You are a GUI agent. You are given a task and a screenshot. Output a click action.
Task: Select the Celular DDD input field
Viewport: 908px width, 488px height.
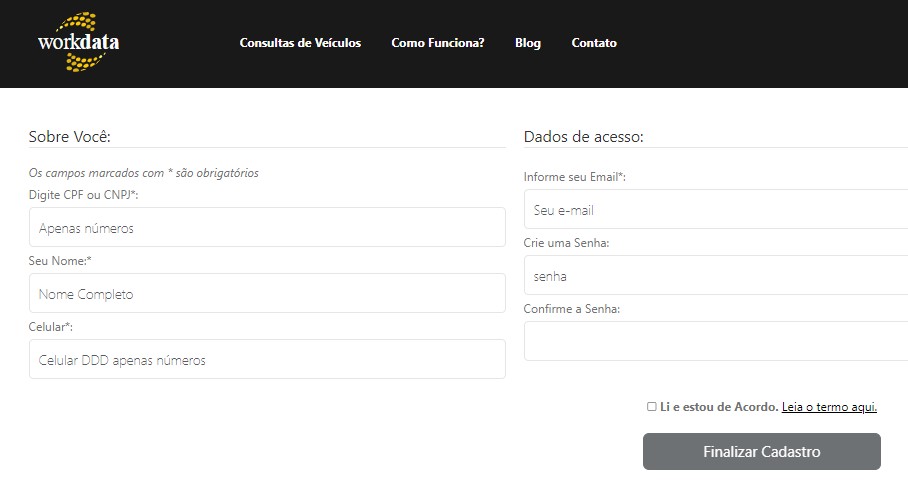pos(267,359)
